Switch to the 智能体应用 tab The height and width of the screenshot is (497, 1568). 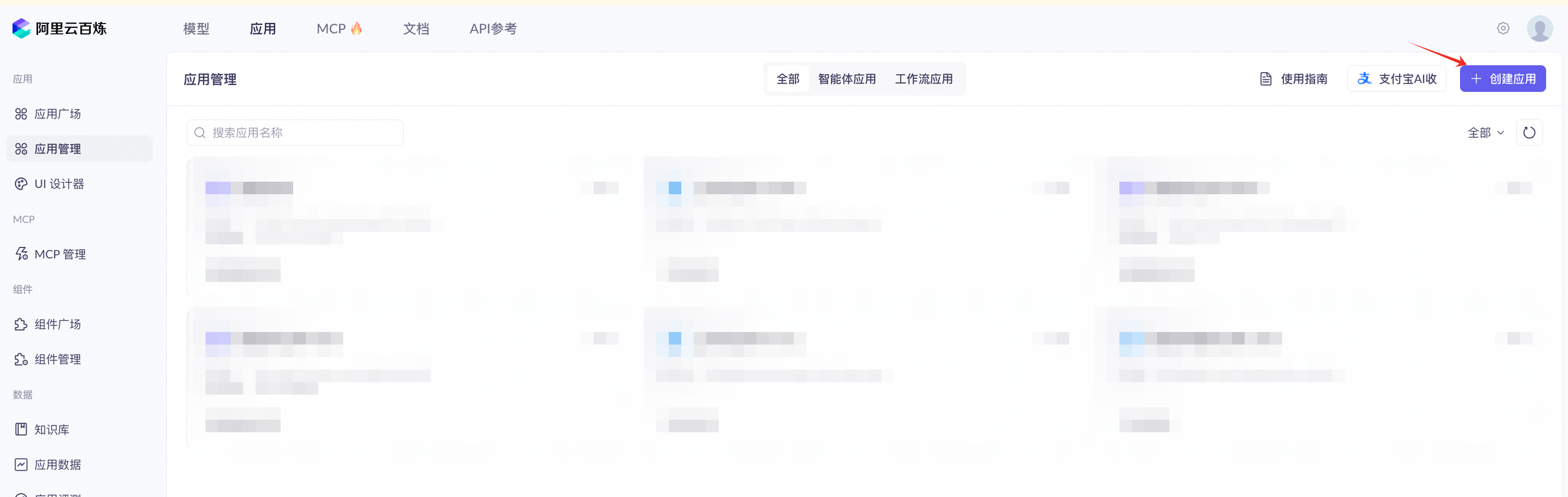(847, 79)
